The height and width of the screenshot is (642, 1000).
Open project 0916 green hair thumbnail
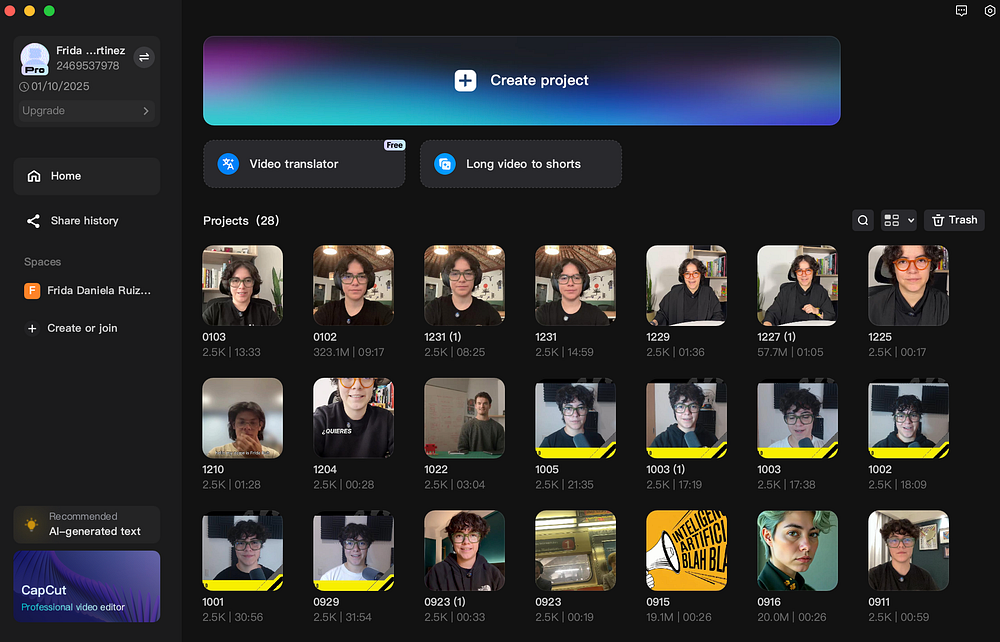(x=797, y=551)
